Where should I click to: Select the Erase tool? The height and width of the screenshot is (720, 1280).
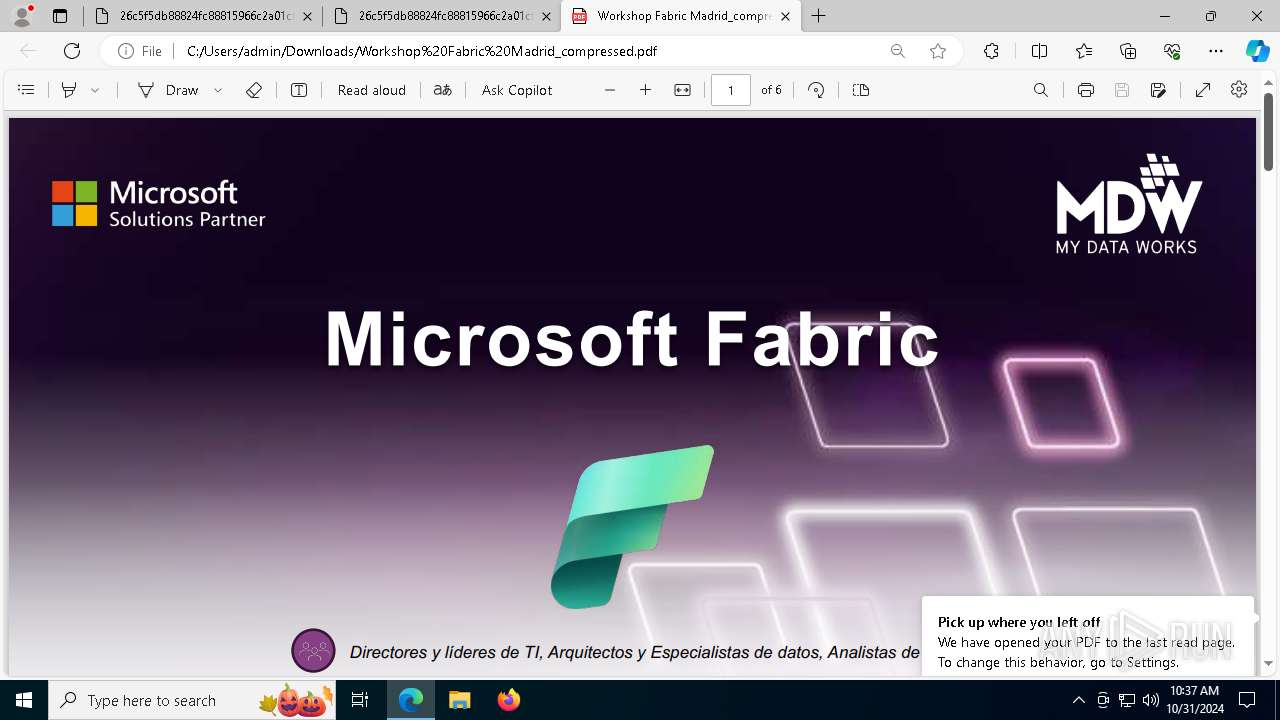pyautogui.click(x=254, y=90)
